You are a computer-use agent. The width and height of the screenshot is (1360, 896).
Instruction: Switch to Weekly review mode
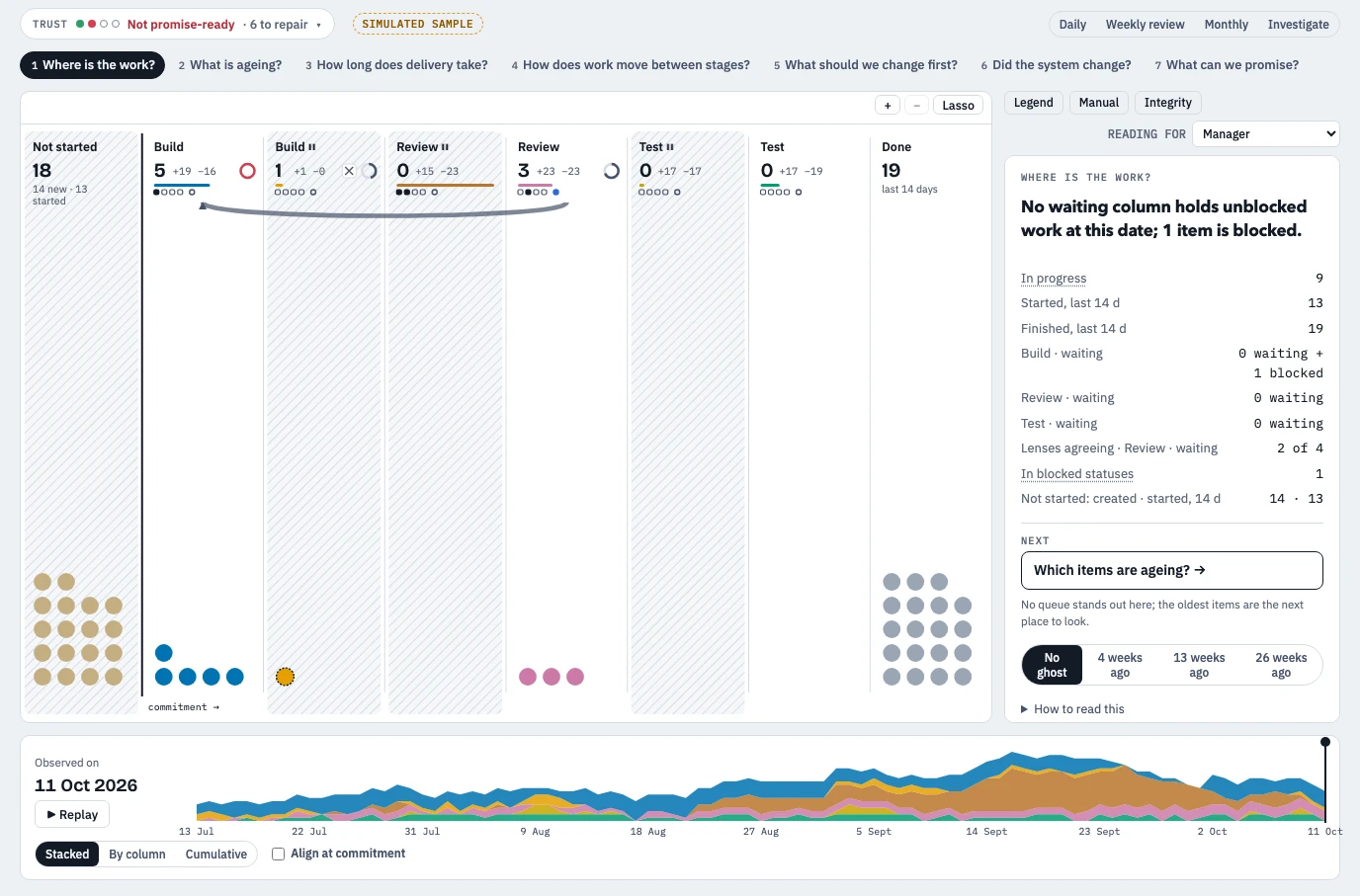(x=1145, y=25)
